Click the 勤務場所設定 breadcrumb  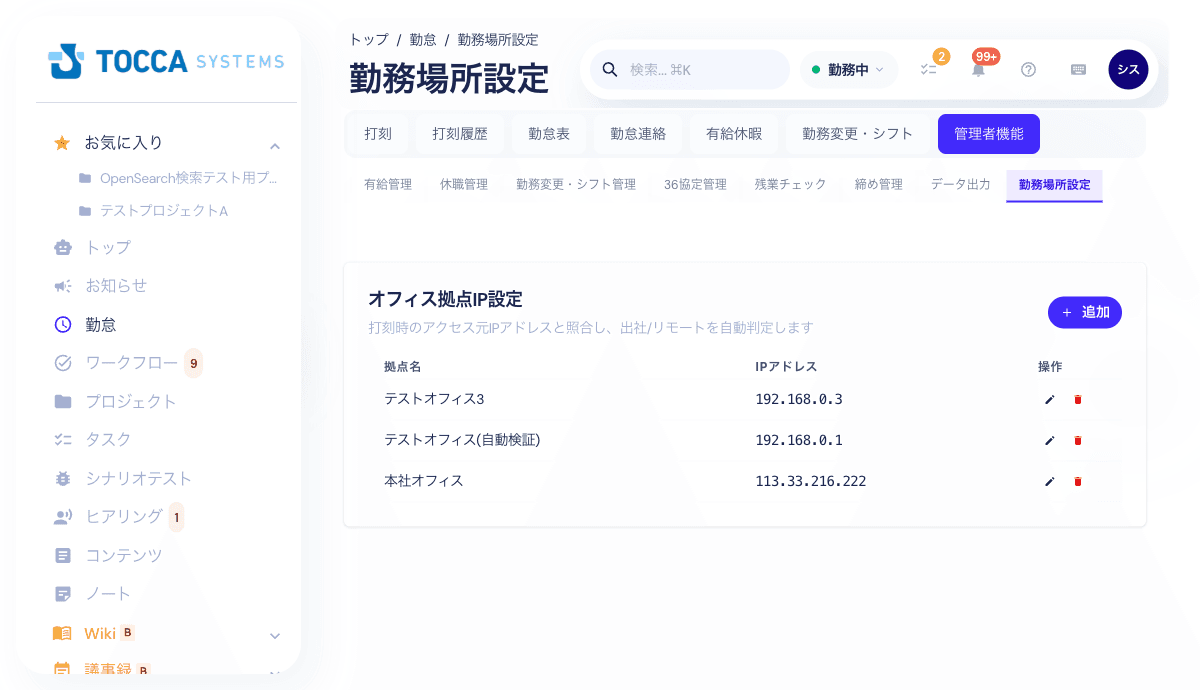(x=498, y=40)
